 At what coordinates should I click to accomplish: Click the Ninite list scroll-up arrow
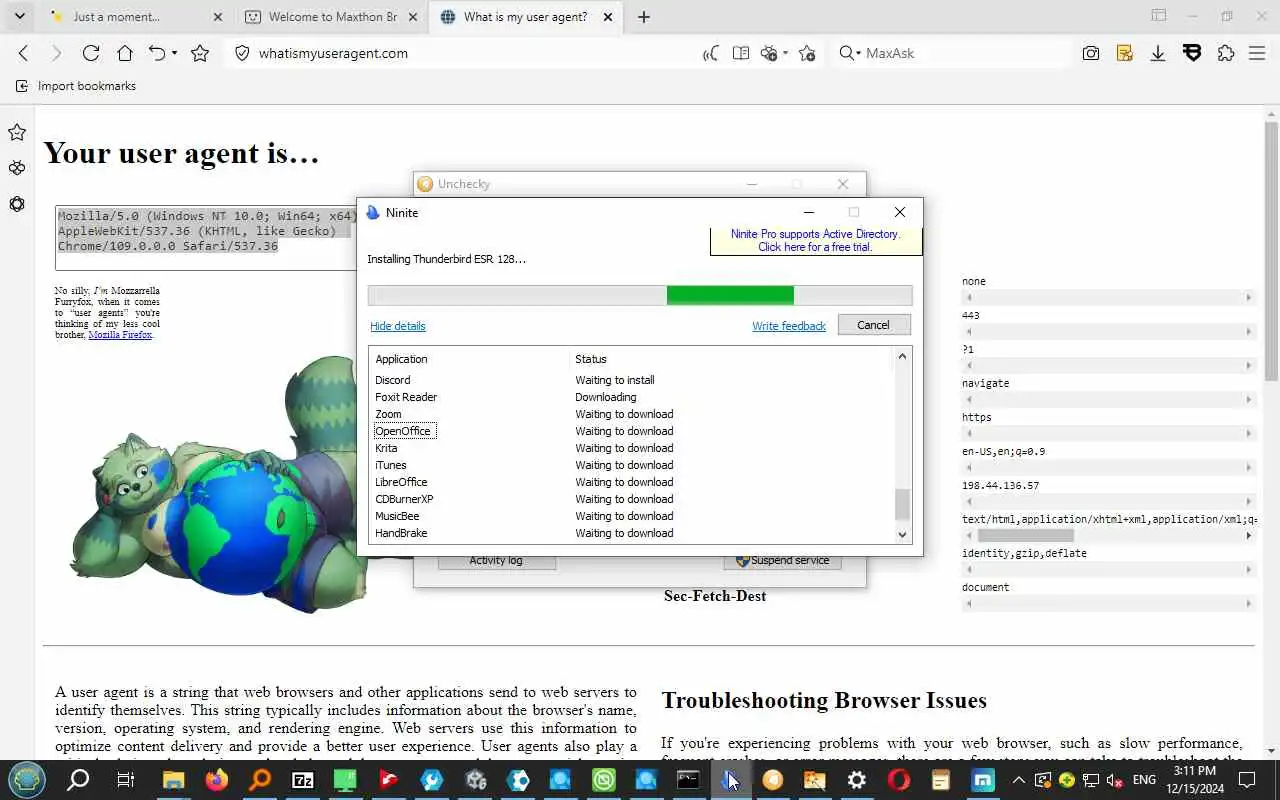tap(903, 356)
